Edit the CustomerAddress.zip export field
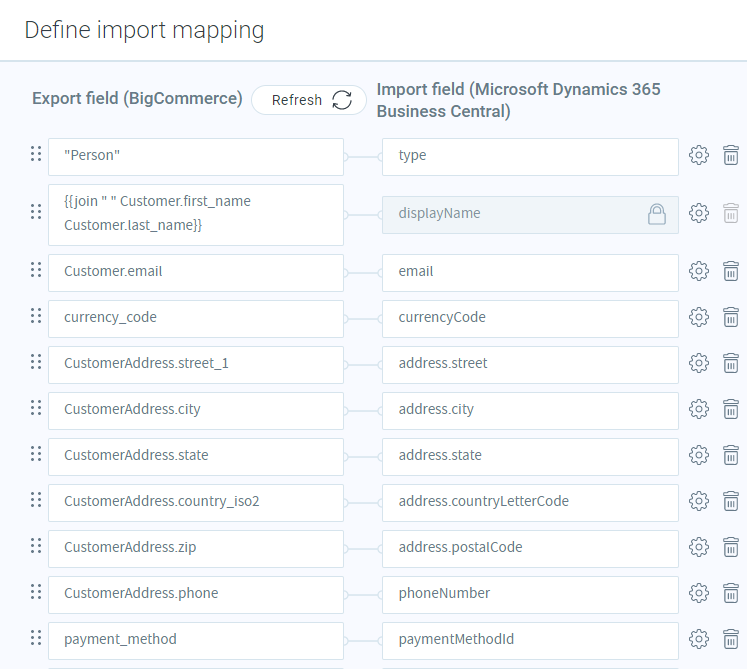This screenshot has height=669, width=747. pos(196,548)
